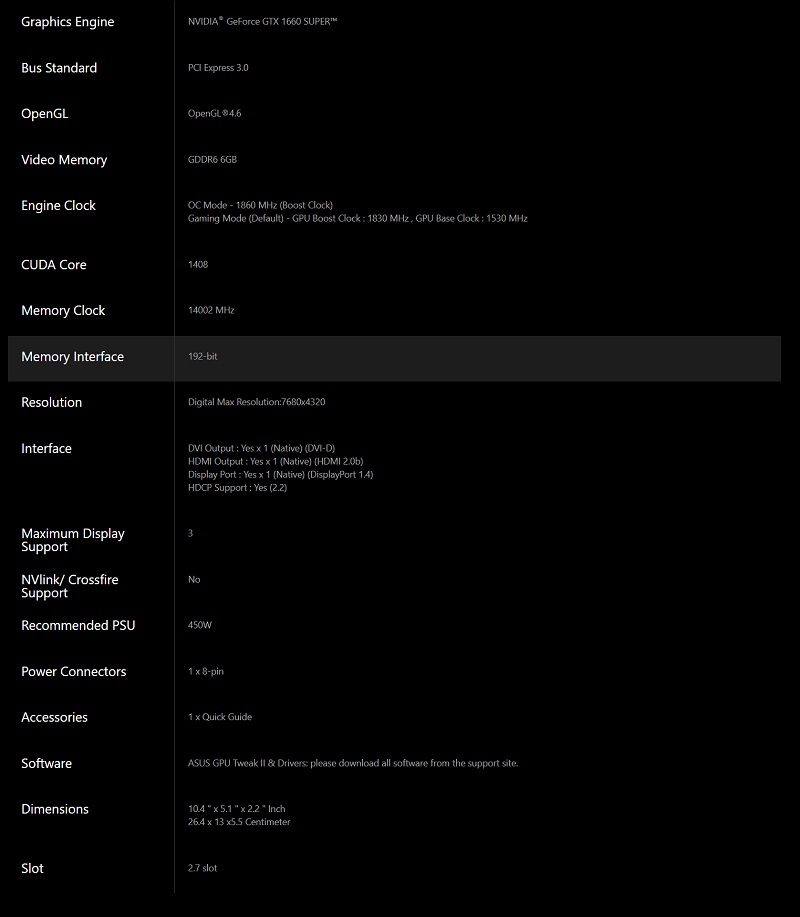Click the highlighted Memory Interface row label
The height and width of the screenshot is (917, 800).
point(72,357)
